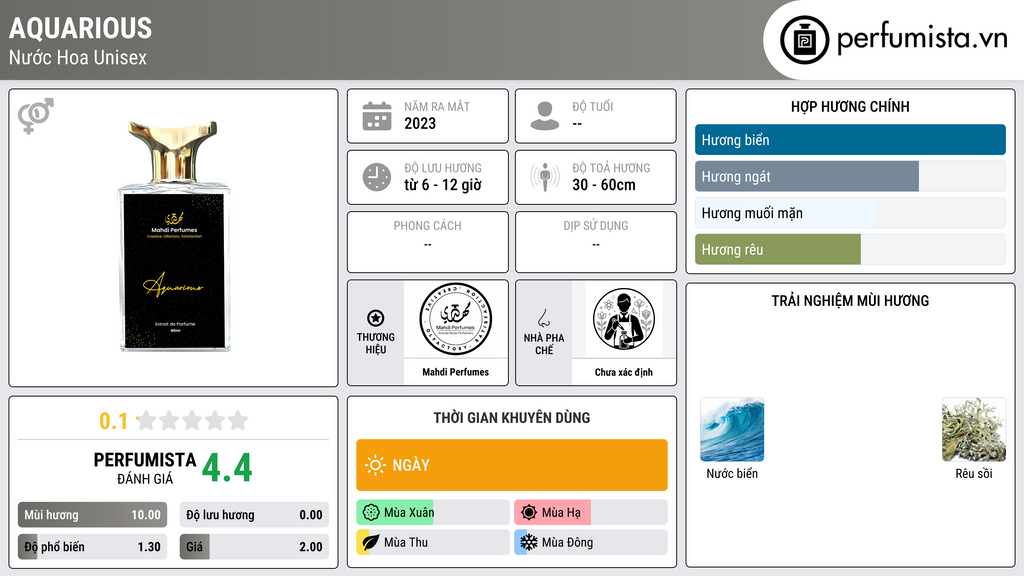Click the Mùa Đông snowflake icon
The width and height of the screenshot is (1024, 576).
click(x=529, y=542)
